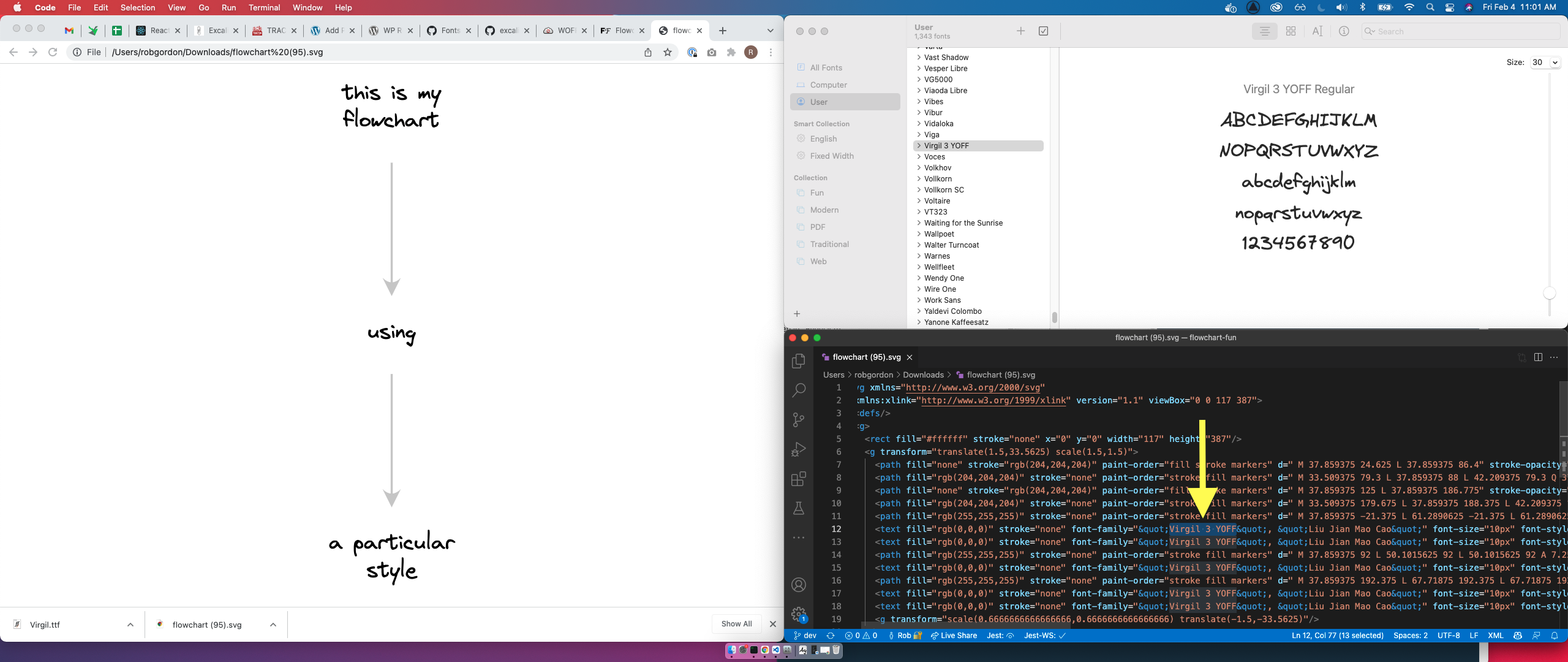This screenshot has height=662, width=1568.
Task: Click Live Share in the status bar
Action: [x=953, y=636]
